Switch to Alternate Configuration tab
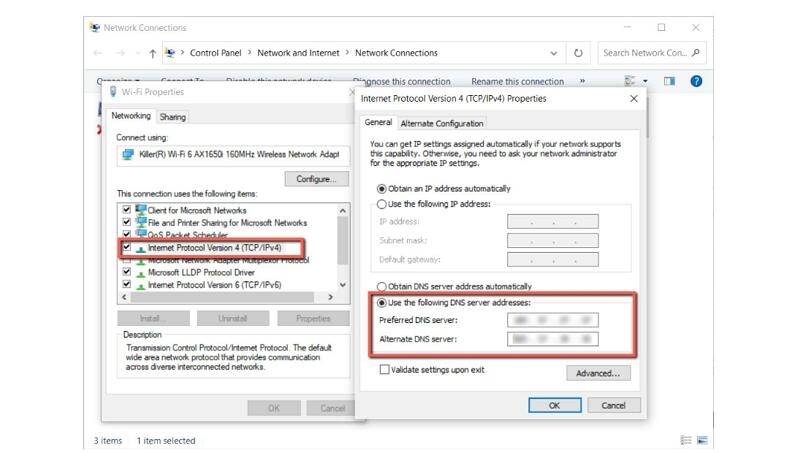The image size is (806, 453). pos(441,123)
